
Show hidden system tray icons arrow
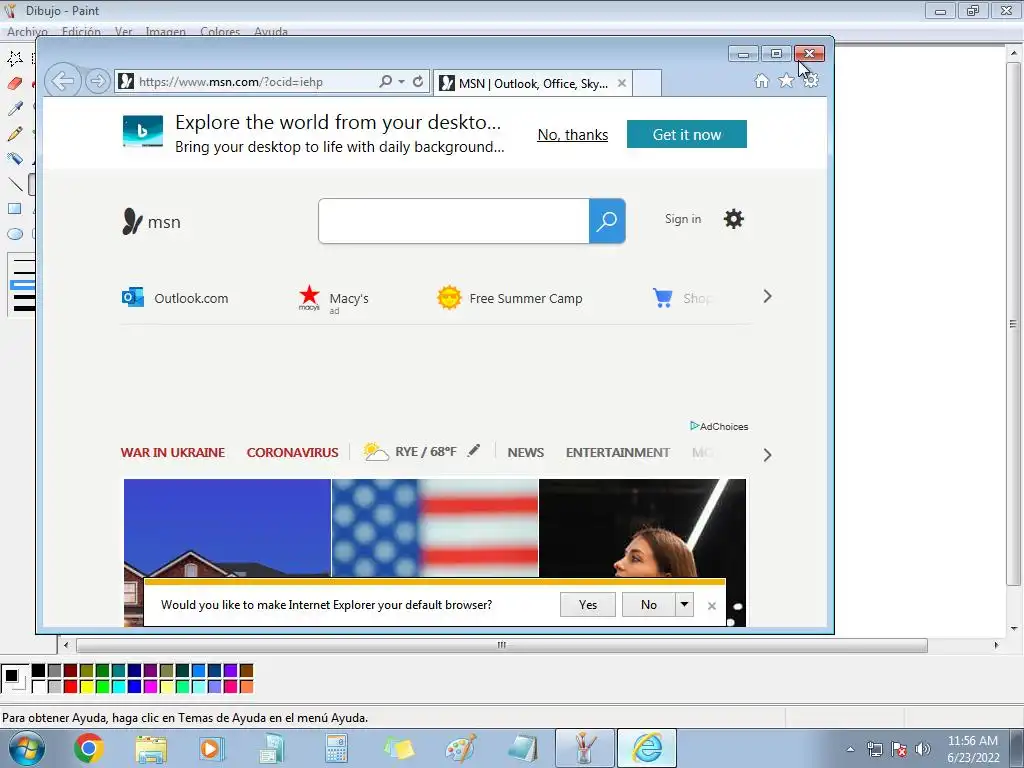850,749
